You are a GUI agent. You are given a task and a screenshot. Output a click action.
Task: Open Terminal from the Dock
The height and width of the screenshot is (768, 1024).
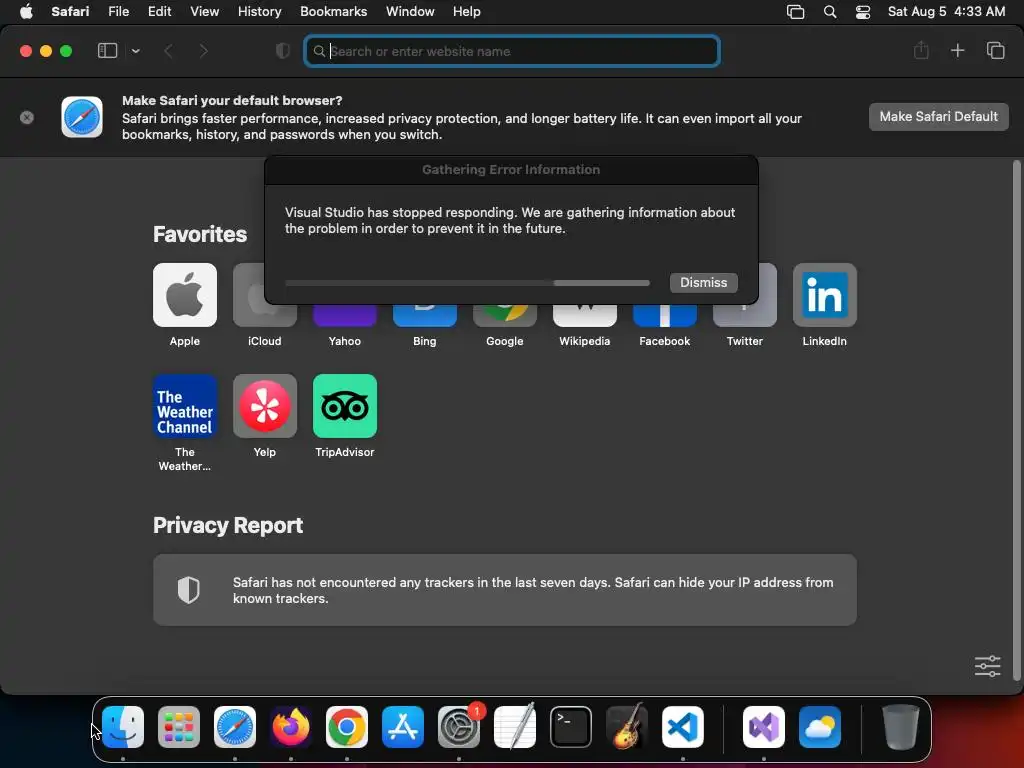[571, 727]
